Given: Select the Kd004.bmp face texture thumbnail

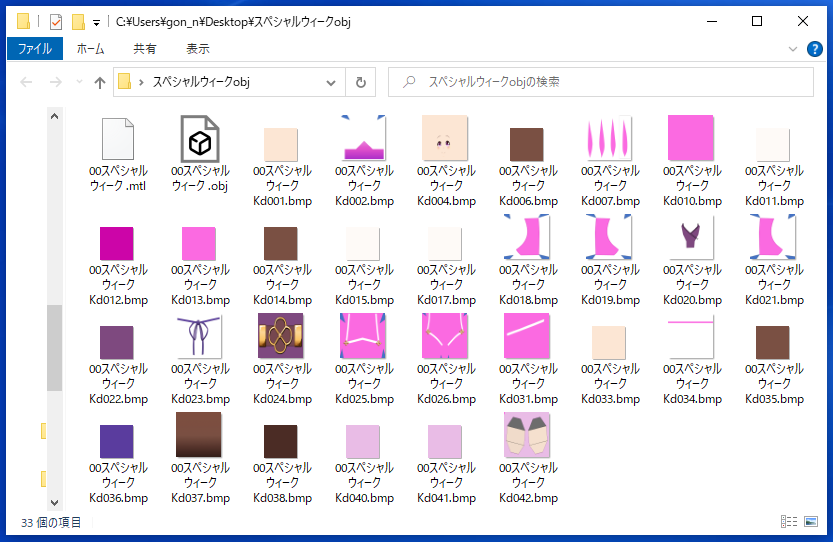Looking at the screenshot, I should point(445,138).
